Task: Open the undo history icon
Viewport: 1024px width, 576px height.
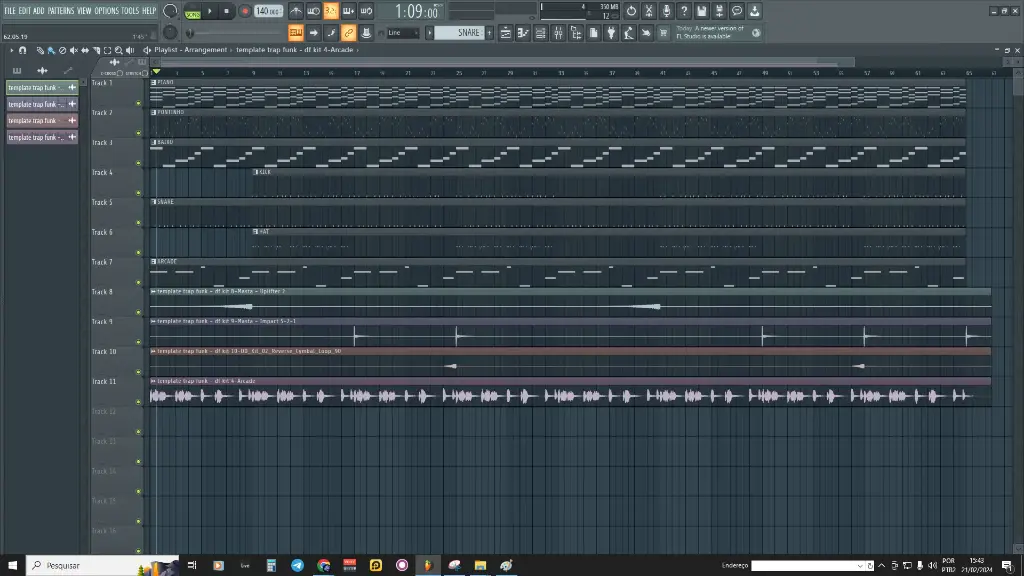Action: [x=631, y=11]
